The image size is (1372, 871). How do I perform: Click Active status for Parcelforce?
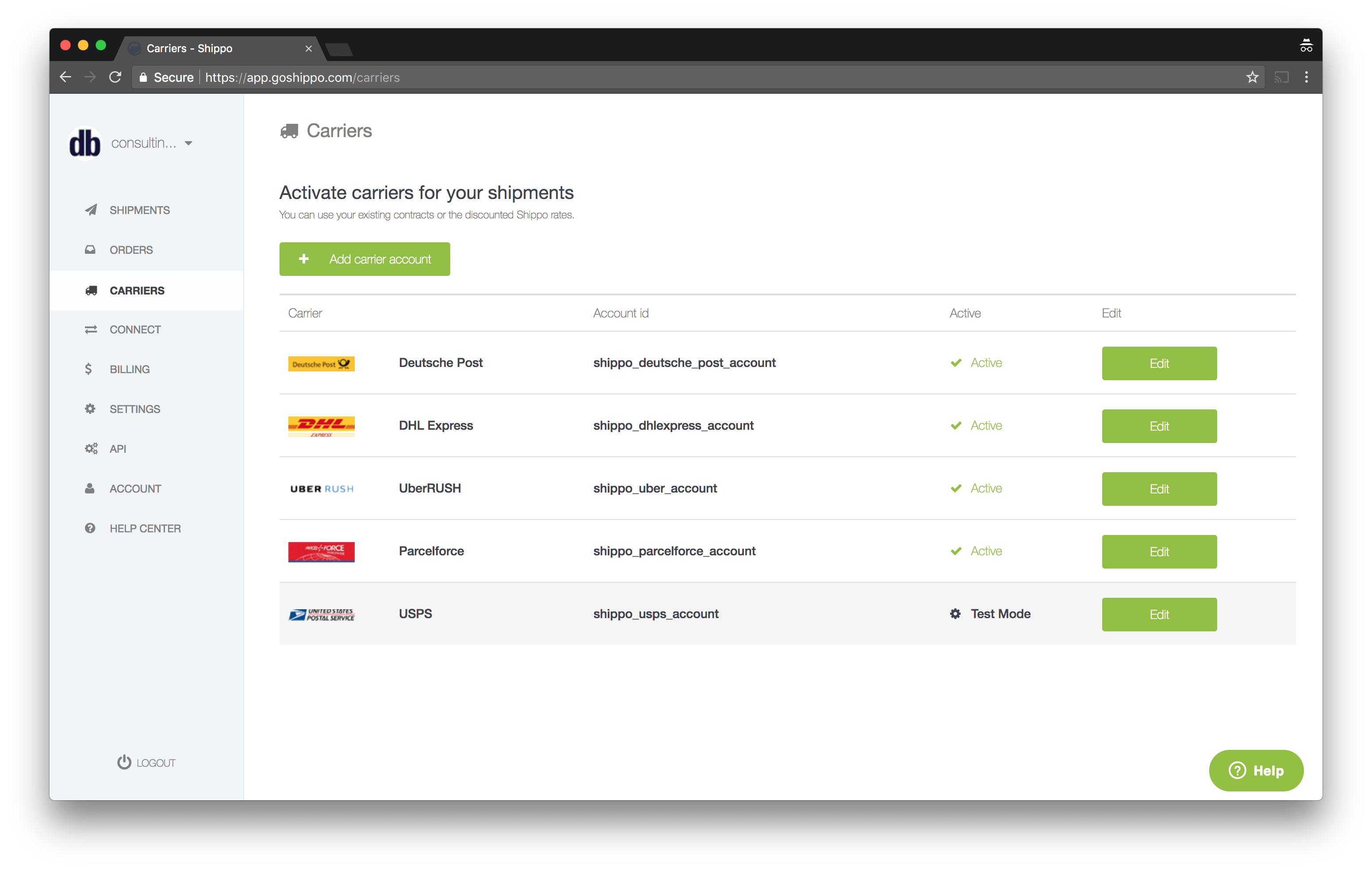[976, 551]
